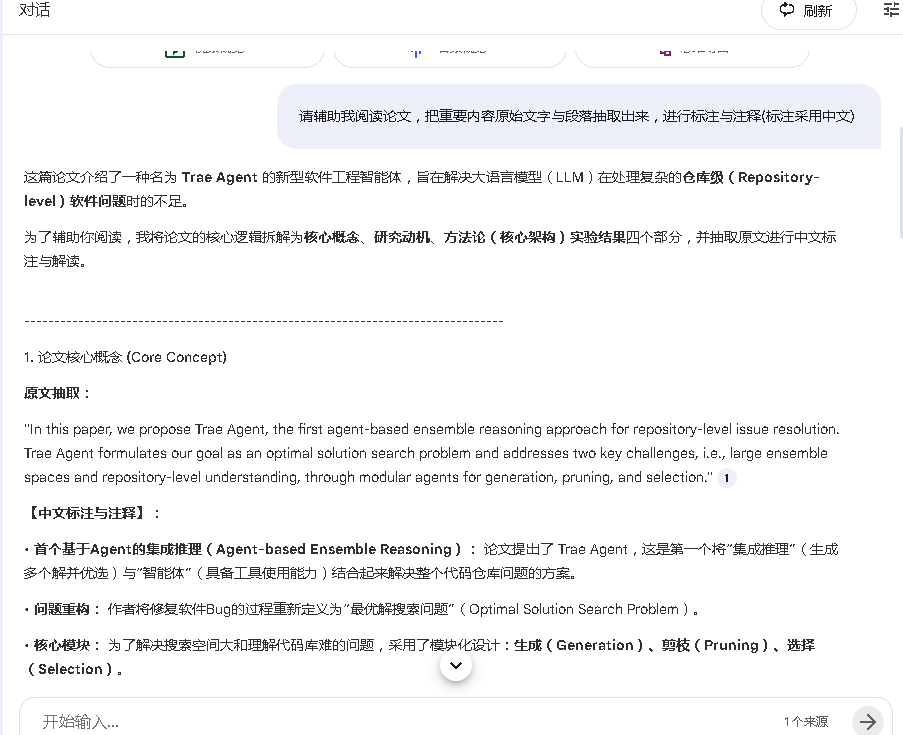Click the quoted paragraph starting In this paper
The height and width of the screenshot is (735, 903).
click(x=432, y=453)
